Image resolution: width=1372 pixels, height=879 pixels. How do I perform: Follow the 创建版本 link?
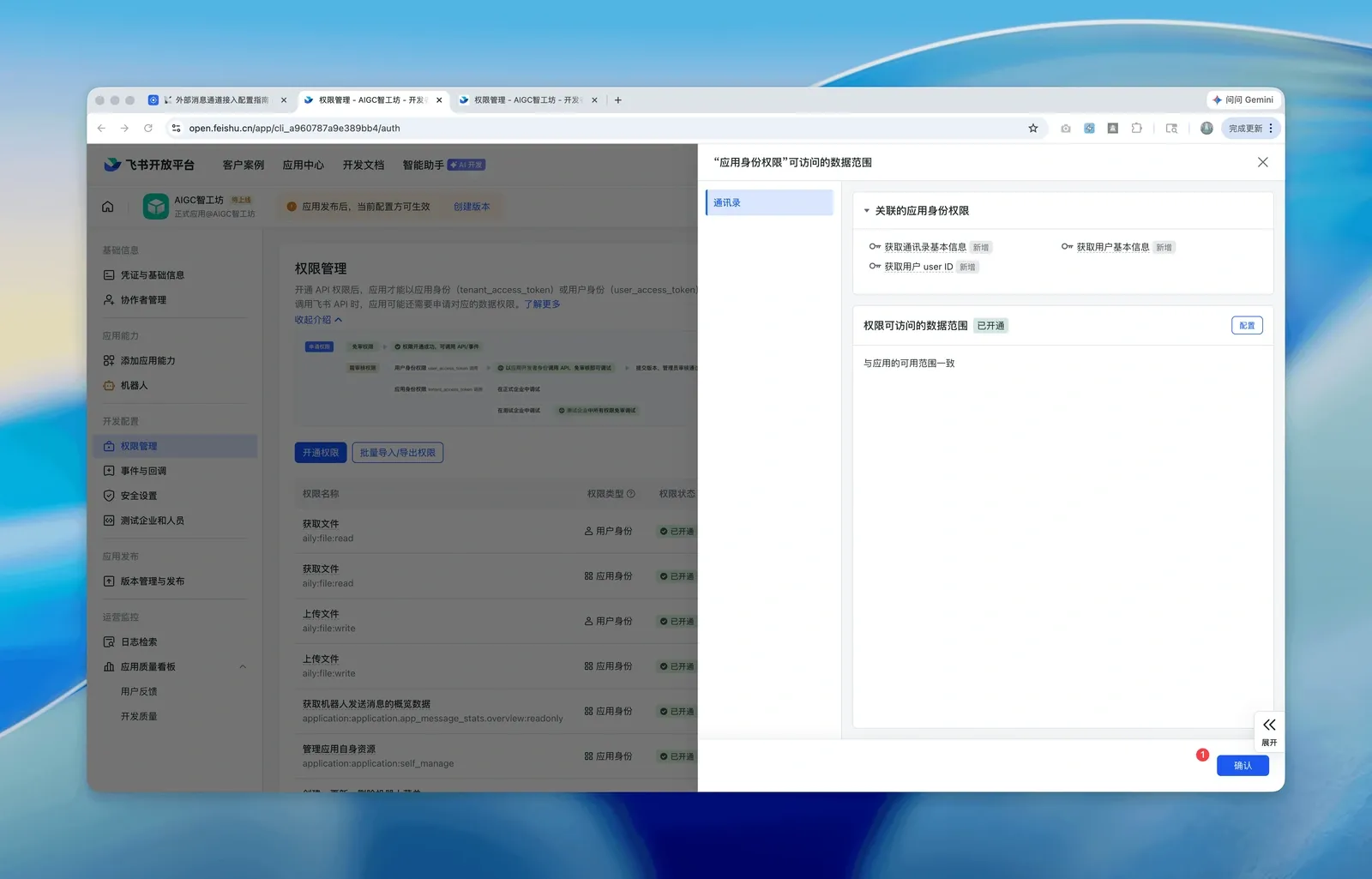point(472,207)
